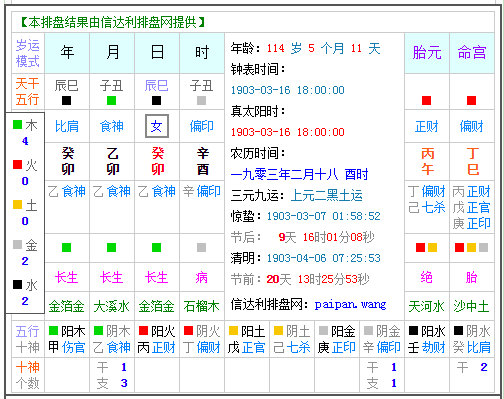
Task: Click 大溪水 nayin label
Action: pos(112,306)
